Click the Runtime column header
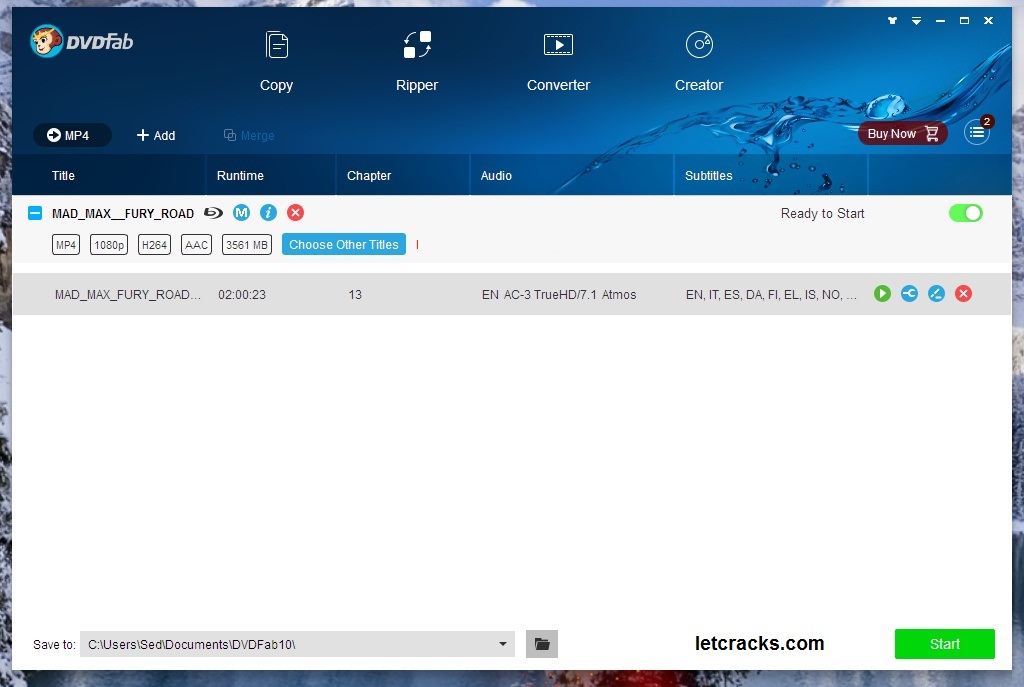 click(240, 176)
